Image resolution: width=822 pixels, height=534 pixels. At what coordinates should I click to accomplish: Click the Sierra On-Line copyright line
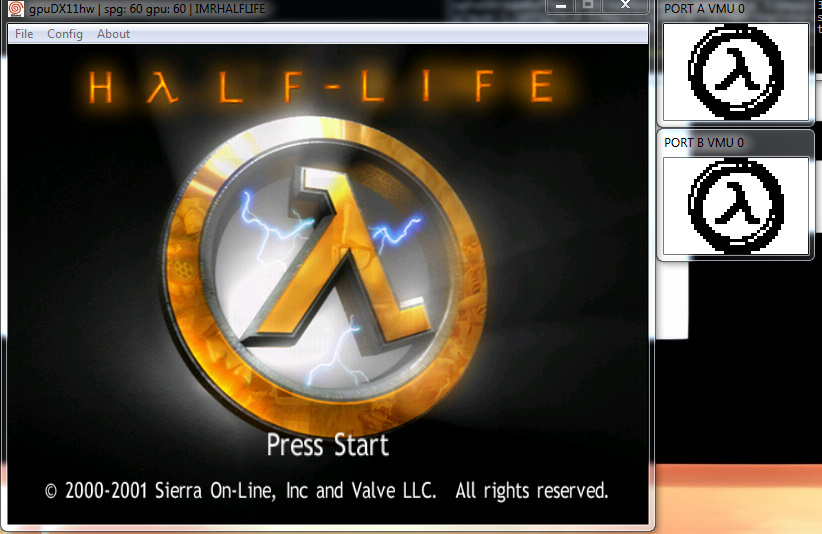coord(327,491)
